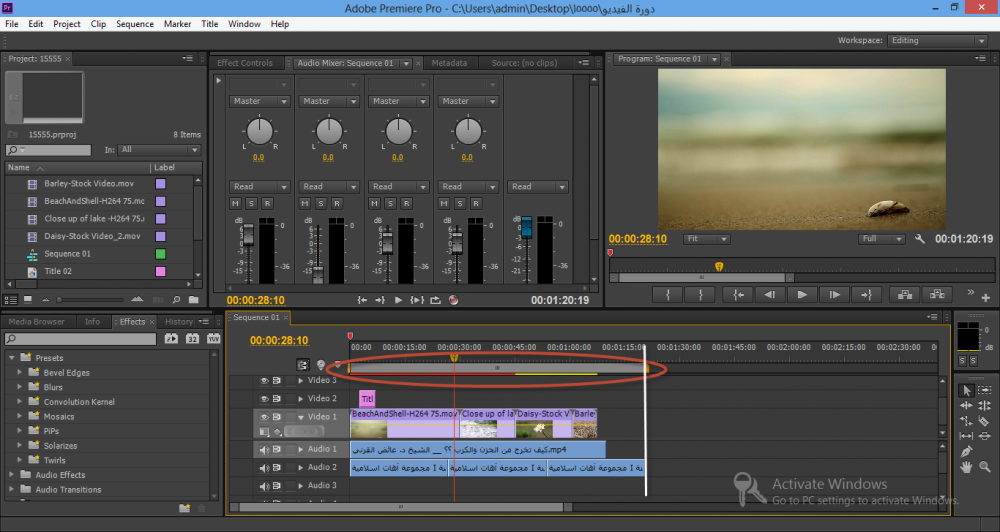Mute Audio 1 track speaker toggle

[265, 449]
